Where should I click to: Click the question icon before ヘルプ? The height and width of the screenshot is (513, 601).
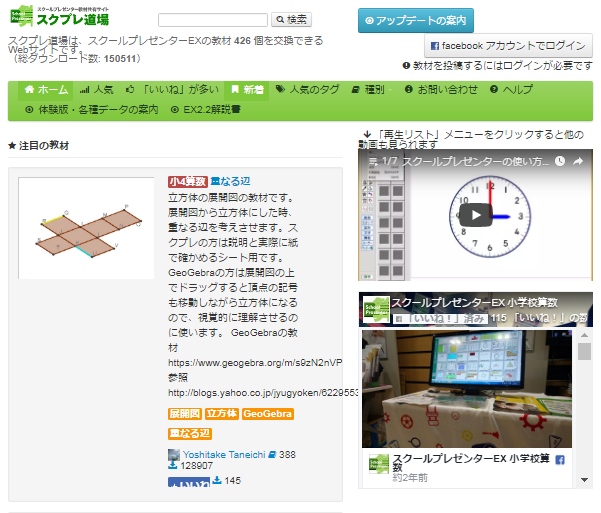point(494,89)
